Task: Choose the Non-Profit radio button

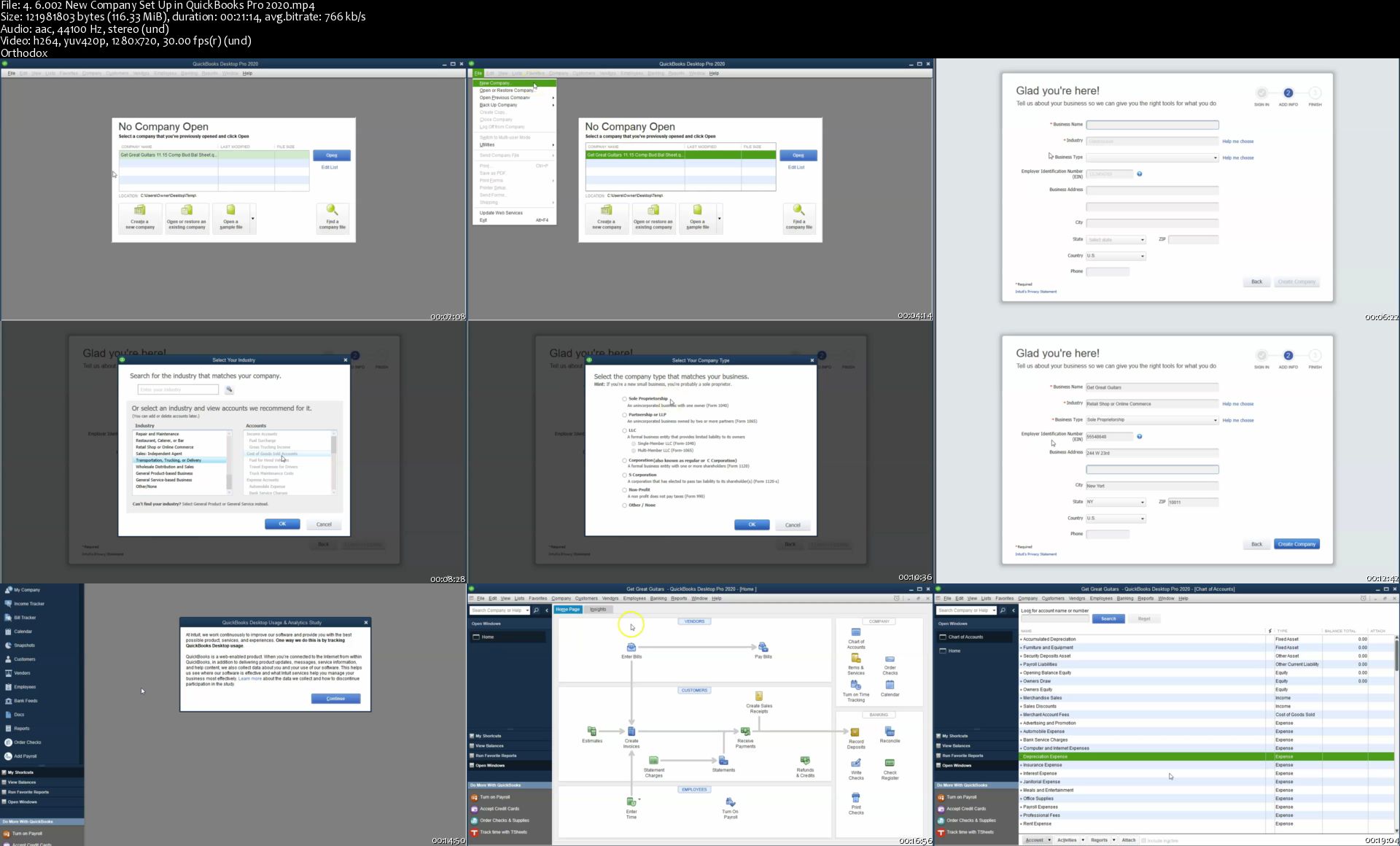Action: pos(624,490)
